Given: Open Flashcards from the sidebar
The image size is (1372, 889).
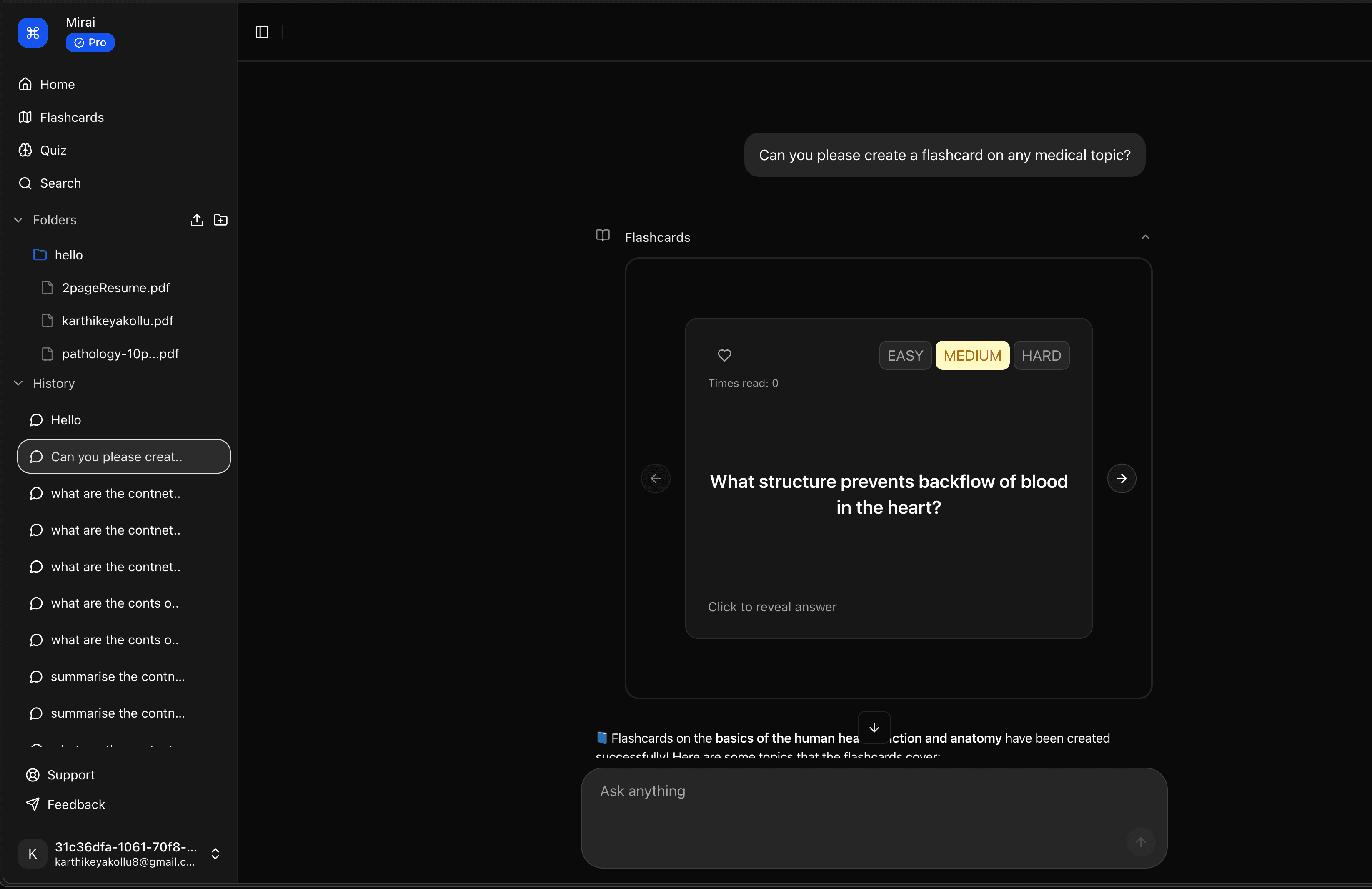Looking at the screenshot, I should pyautogui.click(x=72, y=117).
